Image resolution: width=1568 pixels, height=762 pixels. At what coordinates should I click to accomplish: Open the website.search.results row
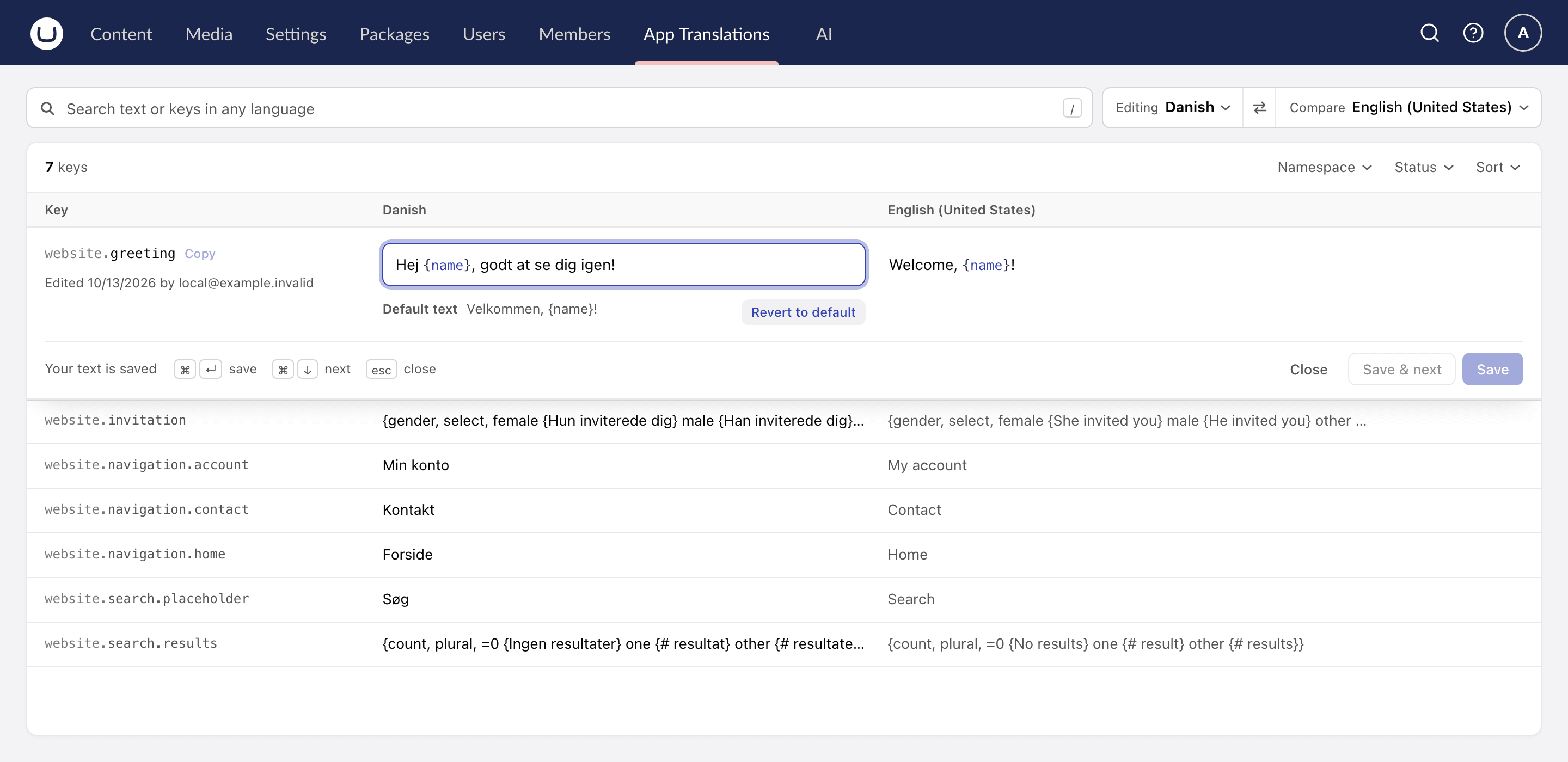(784, 644)
